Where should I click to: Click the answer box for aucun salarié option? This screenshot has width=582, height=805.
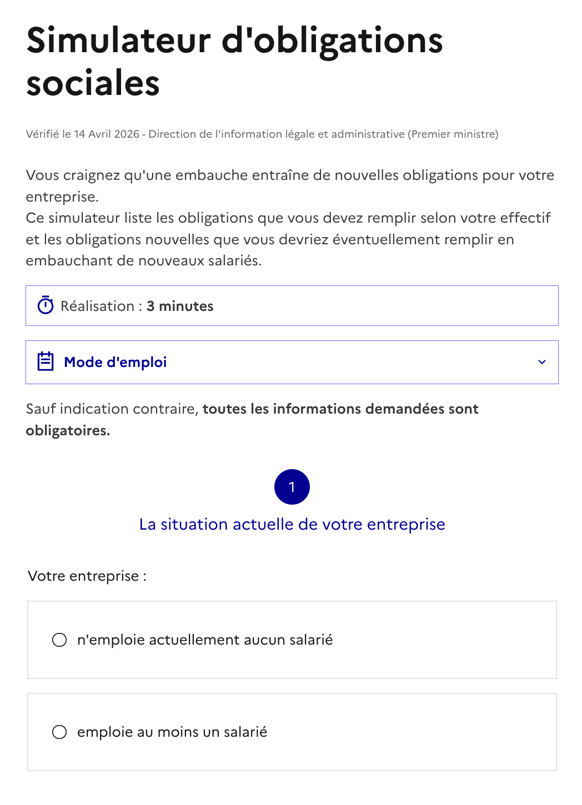(291, 641)
